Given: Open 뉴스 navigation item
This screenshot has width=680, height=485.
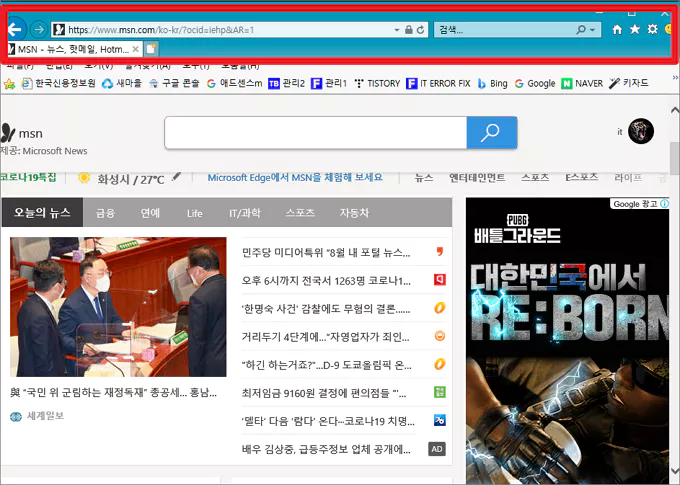Looking at the screenshot, I should (424, 177).
